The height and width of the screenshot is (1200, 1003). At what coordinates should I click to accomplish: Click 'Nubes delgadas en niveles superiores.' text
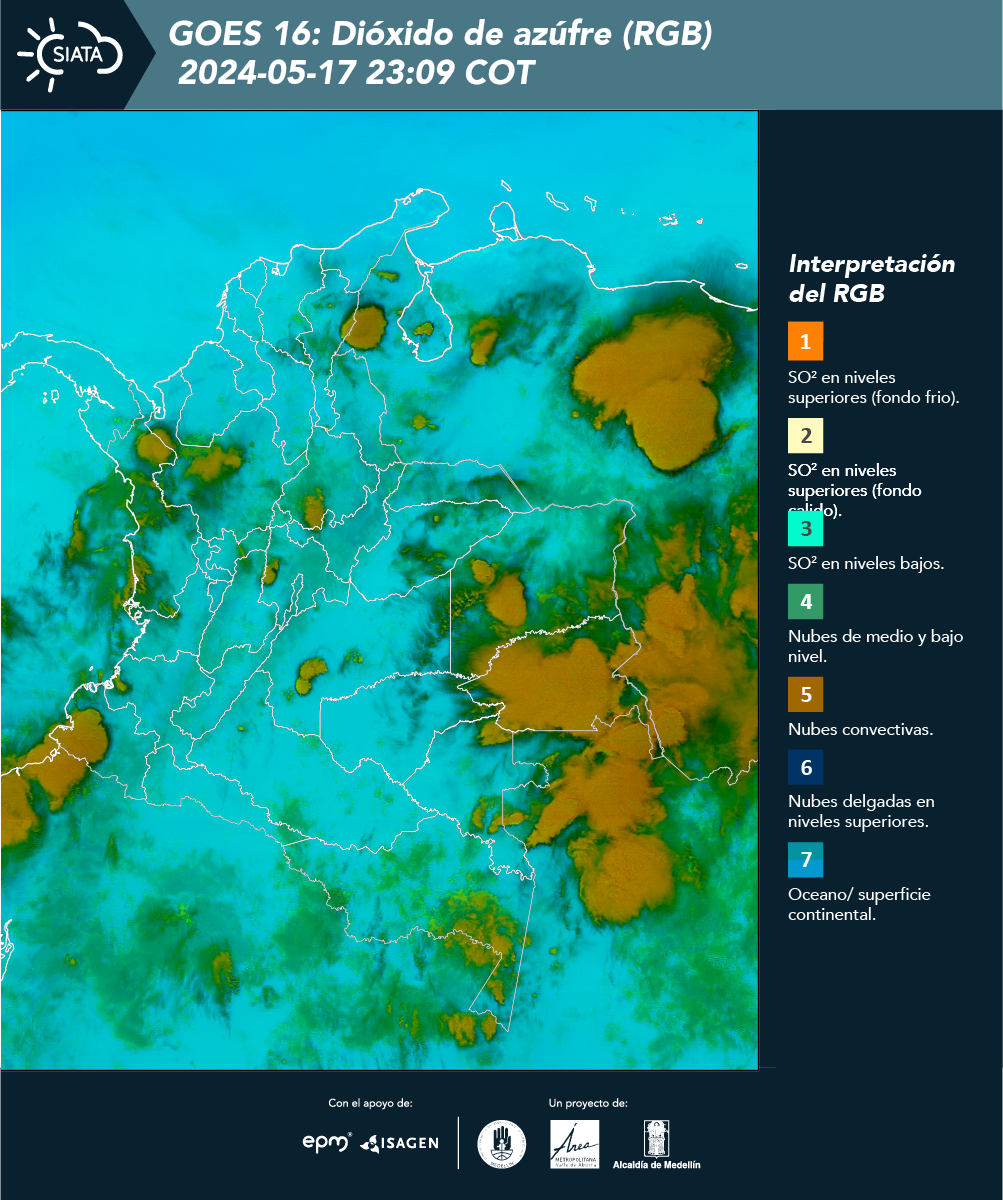click(x=861, y=812)
